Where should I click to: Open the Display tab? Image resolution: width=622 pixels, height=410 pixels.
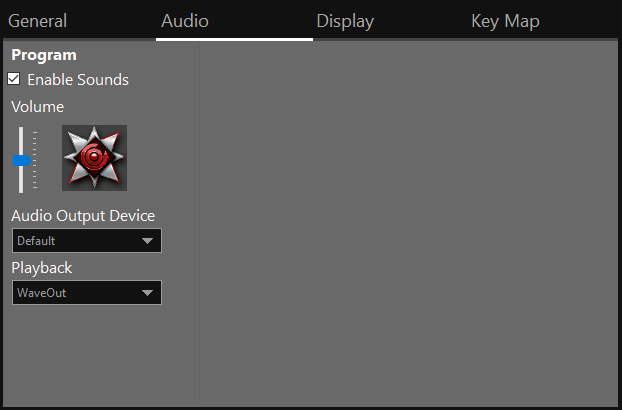pos(345,21)
